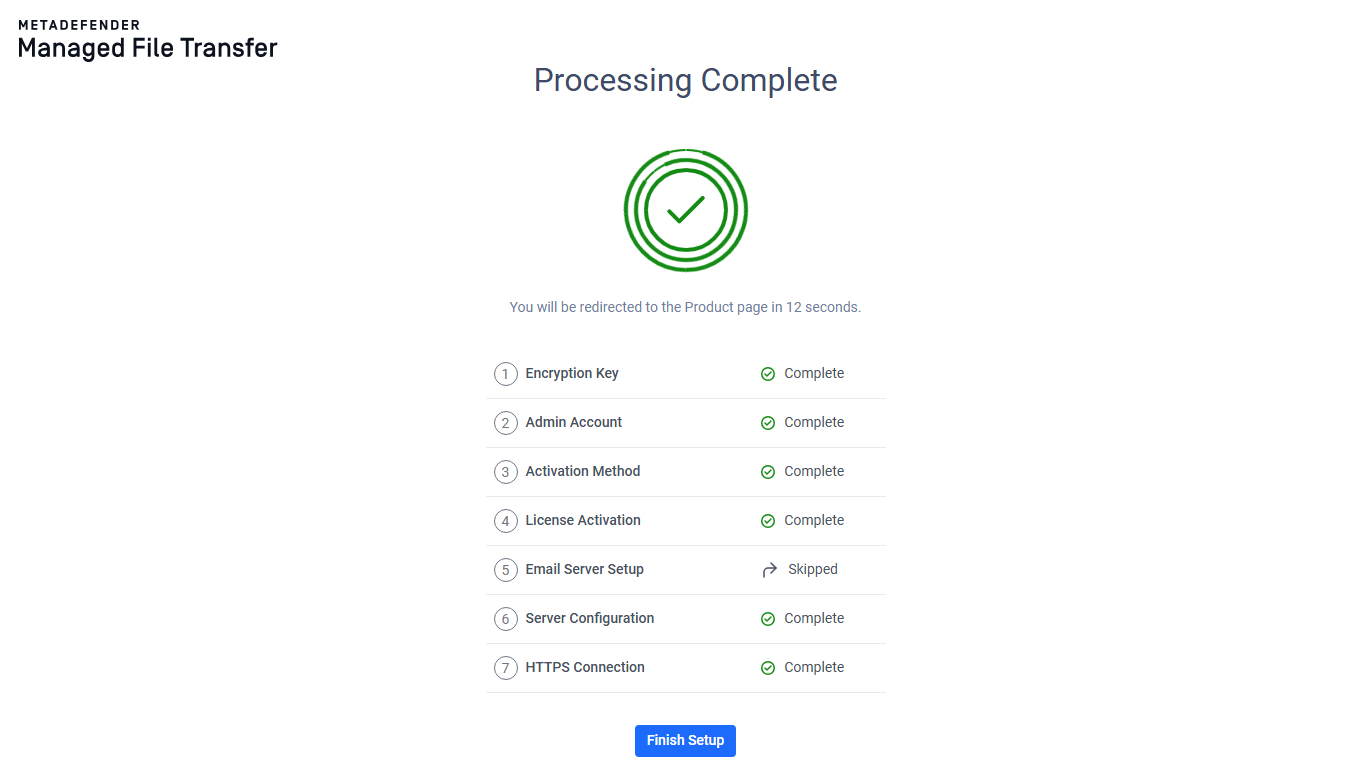Select the Processing Complete heading
The image size is (1363, 779).
[x=685, y=80]
